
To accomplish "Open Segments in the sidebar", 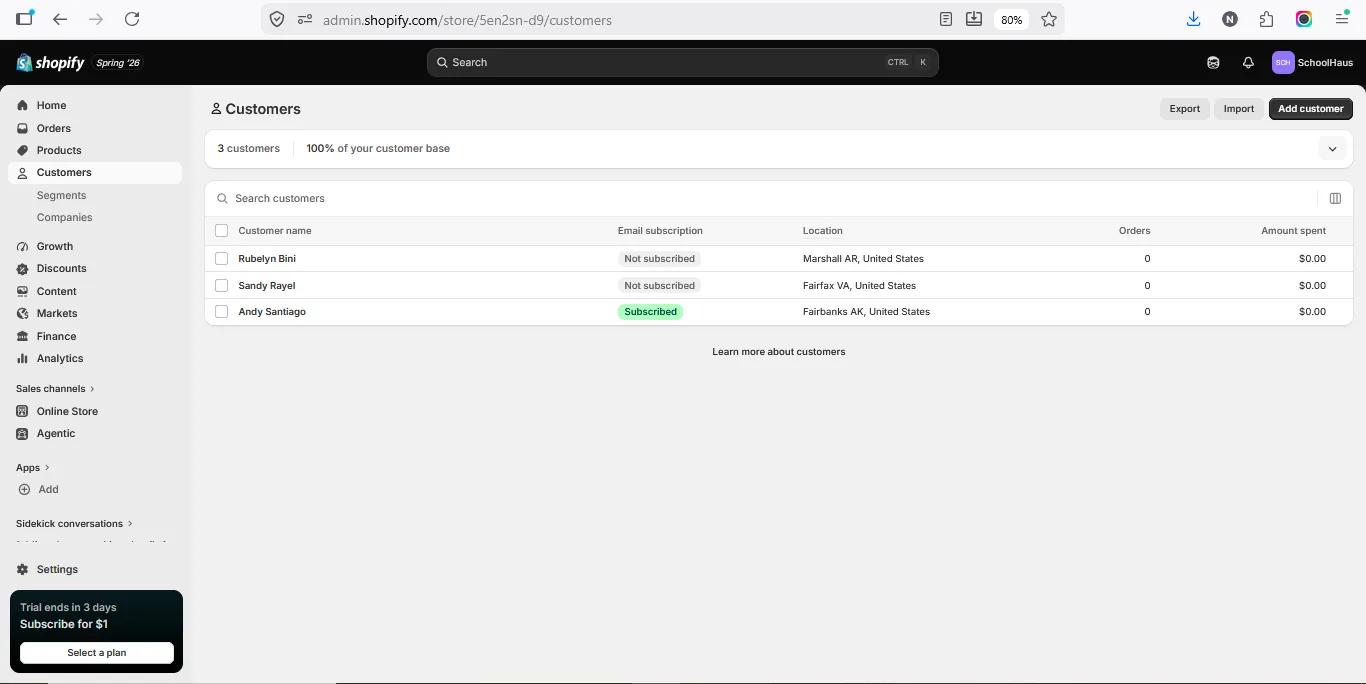I will click(x=62, y=195).
